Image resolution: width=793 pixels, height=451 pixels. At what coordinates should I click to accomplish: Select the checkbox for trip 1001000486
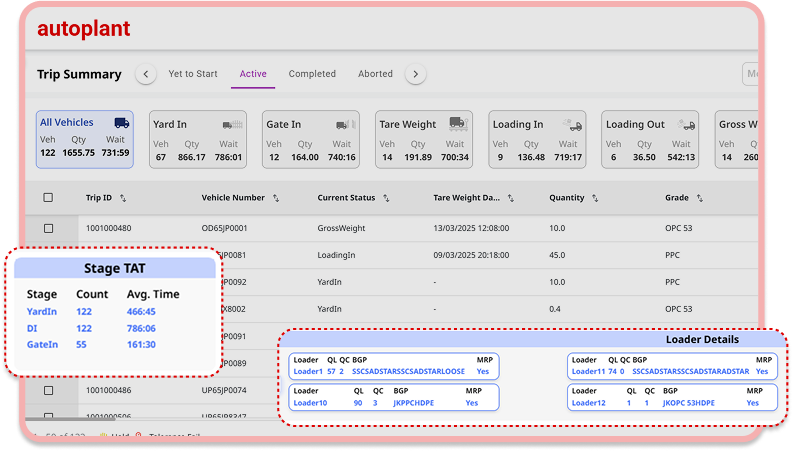48,390
